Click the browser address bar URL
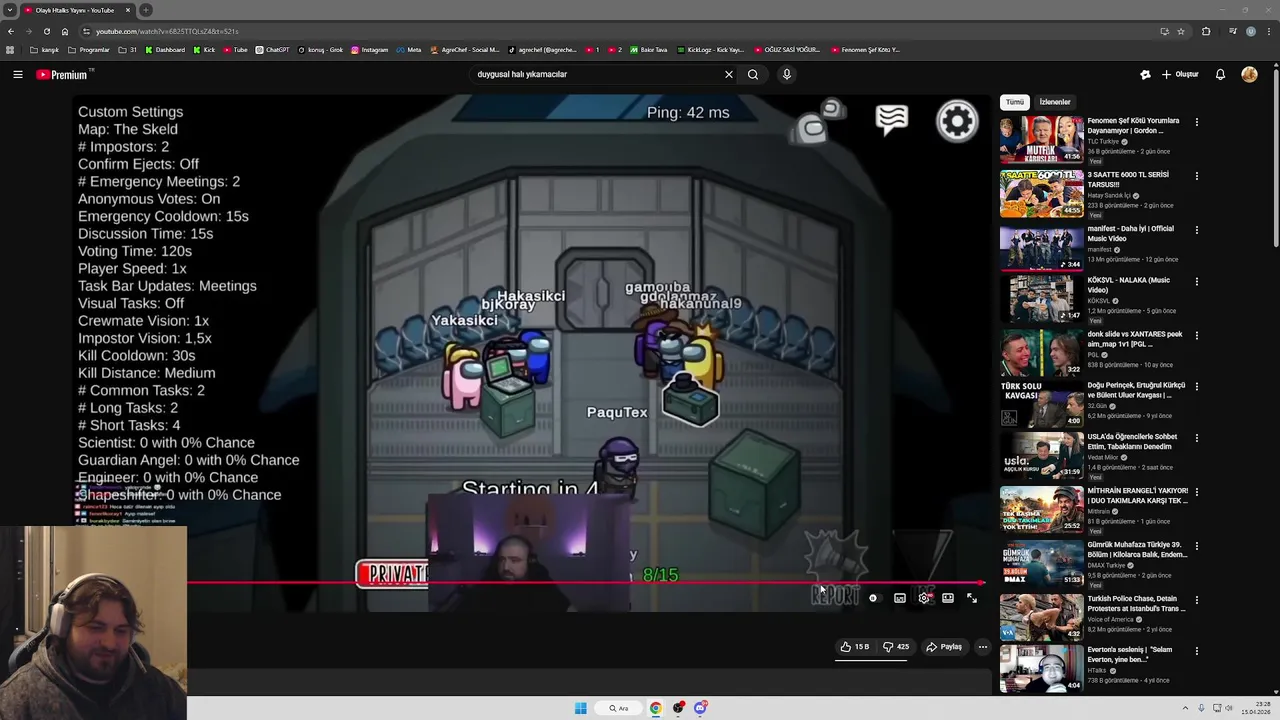1280x720 pixels. click(x=167, y=31)
